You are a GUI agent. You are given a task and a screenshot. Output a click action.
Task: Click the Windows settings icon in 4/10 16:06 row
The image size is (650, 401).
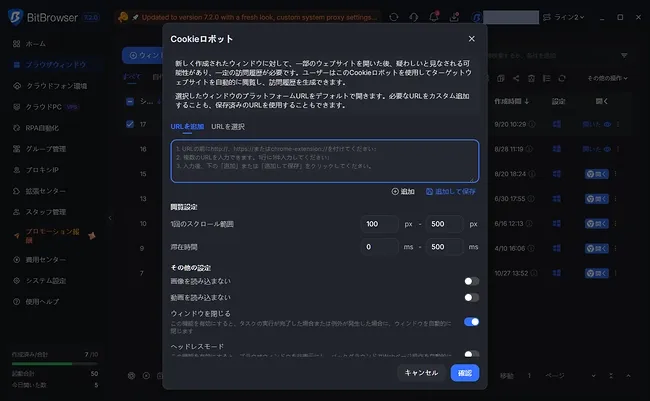[x=557, y=248]
